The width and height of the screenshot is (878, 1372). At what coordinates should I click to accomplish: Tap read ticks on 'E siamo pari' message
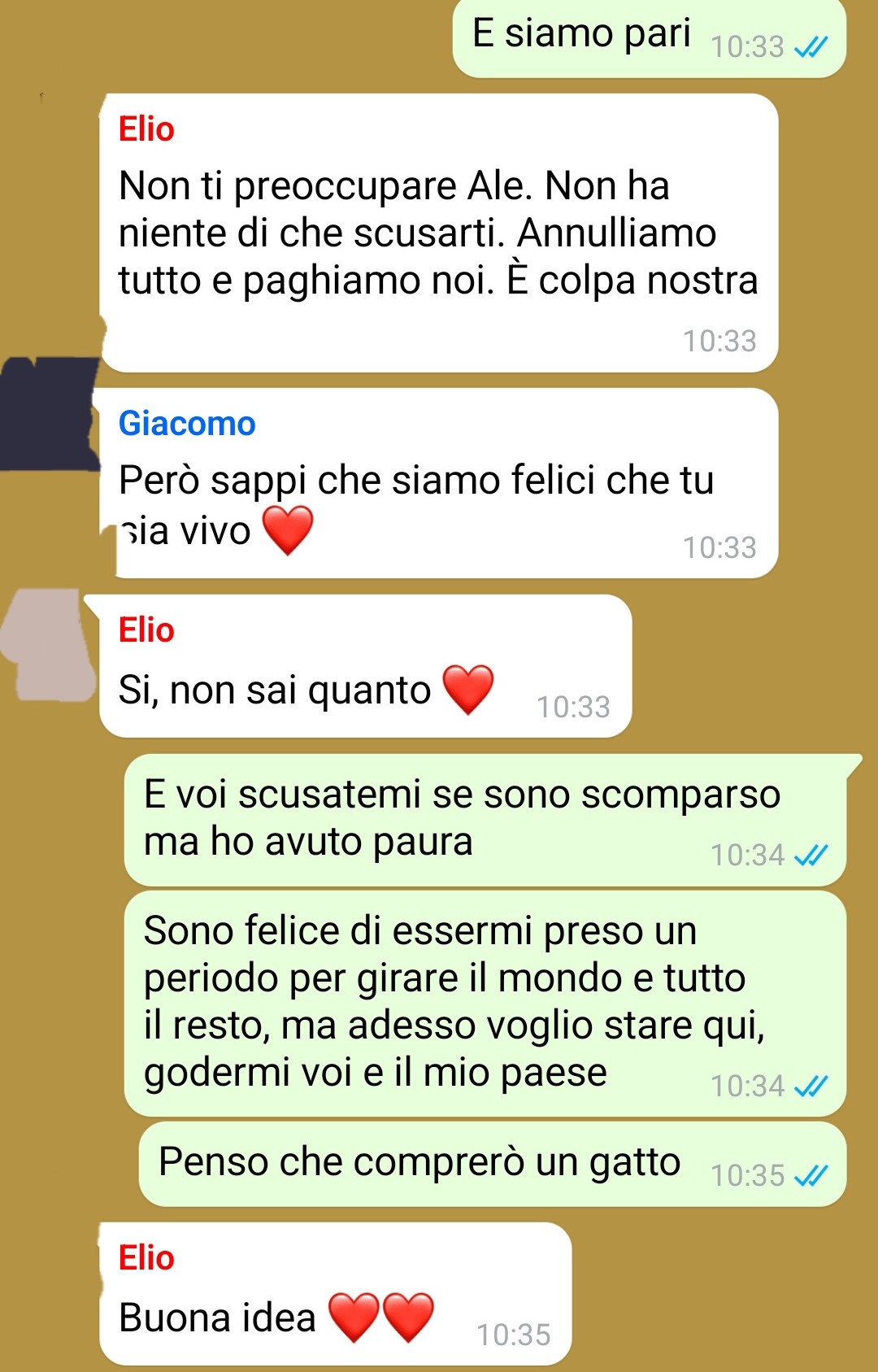(811, 47)
